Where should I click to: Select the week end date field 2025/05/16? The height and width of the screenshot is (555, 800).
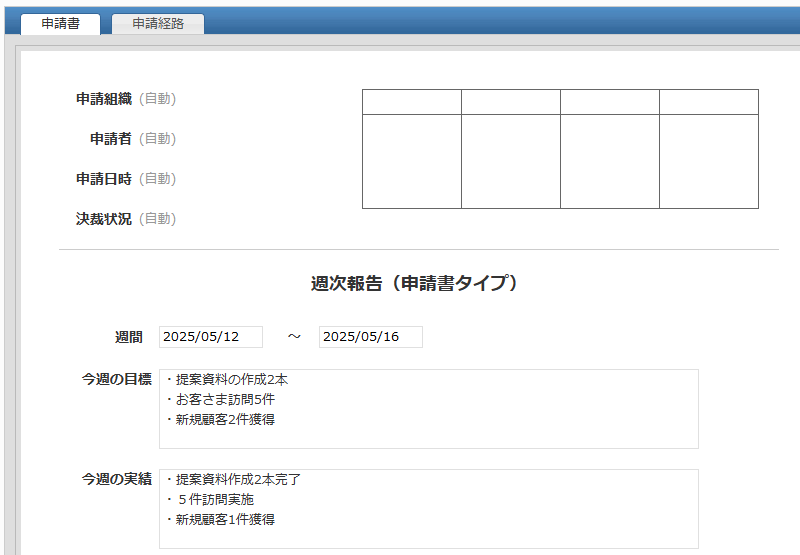point(371,337)
